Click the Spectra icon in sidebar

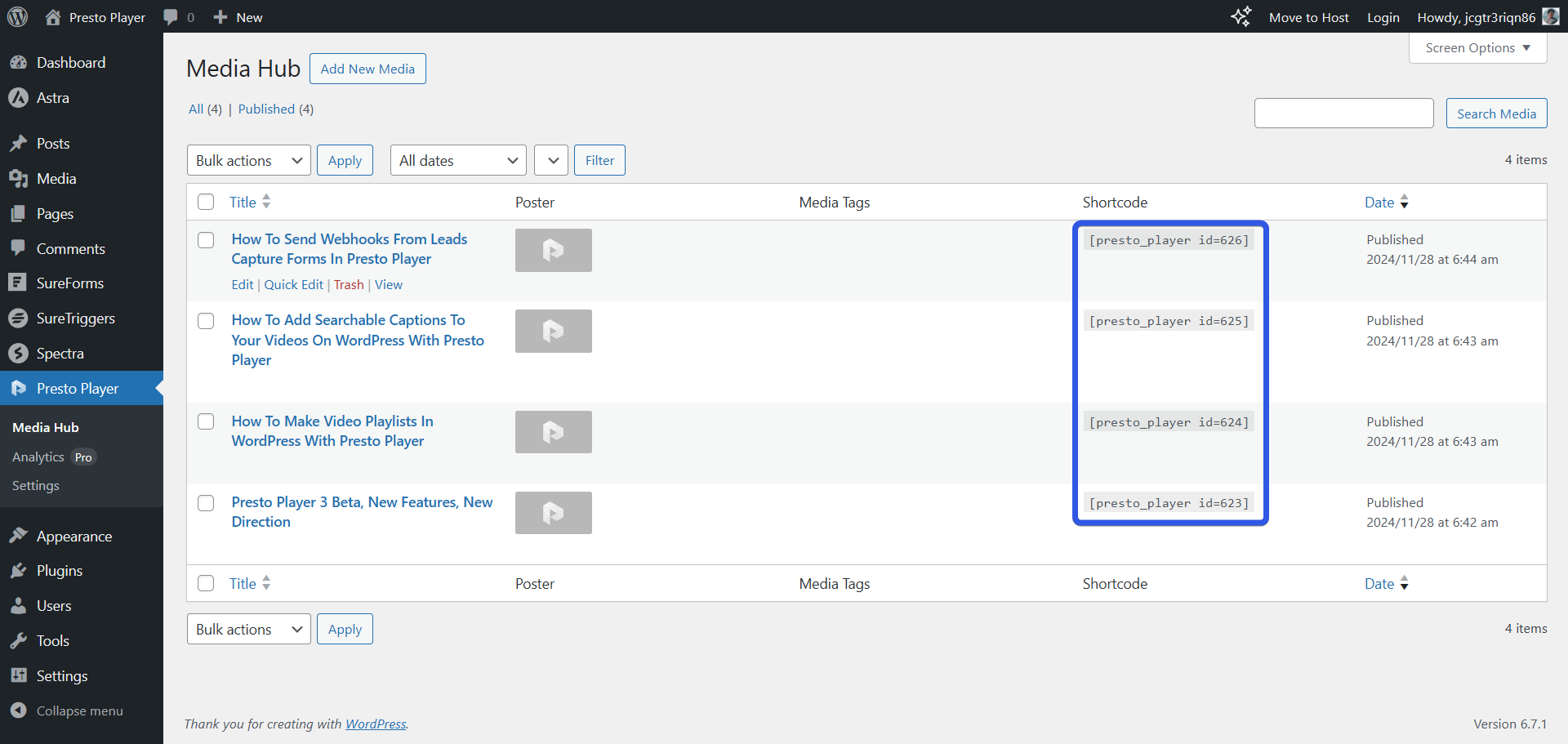coord(18,354)
